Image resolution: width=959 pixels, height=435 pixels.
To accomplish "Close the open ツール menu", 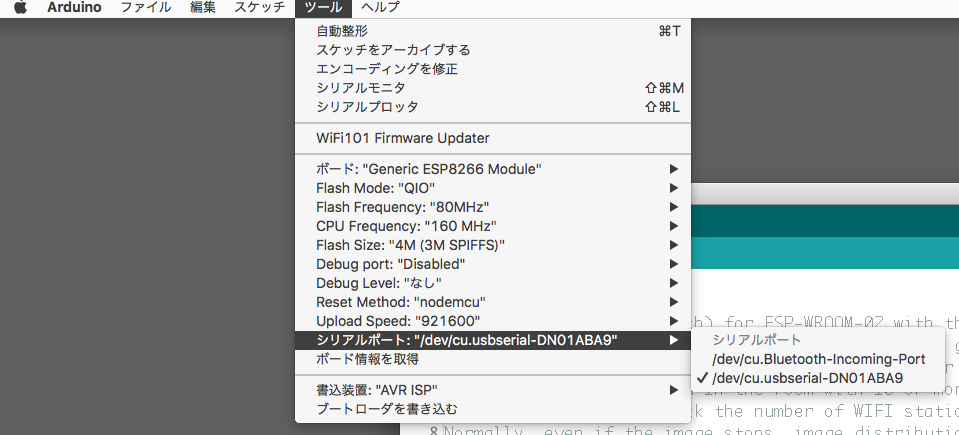I will (323, 8).
